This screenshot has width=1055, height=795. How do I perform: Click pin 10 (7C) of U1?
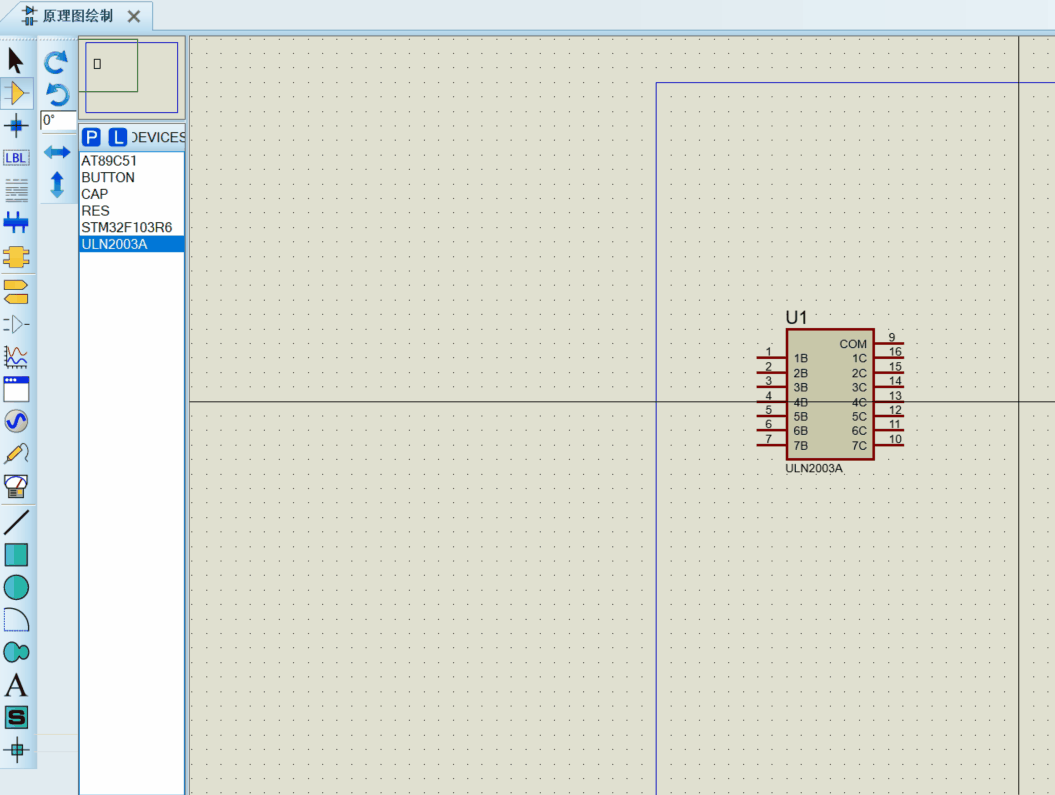pyautogui.click(x=889, y=444)
